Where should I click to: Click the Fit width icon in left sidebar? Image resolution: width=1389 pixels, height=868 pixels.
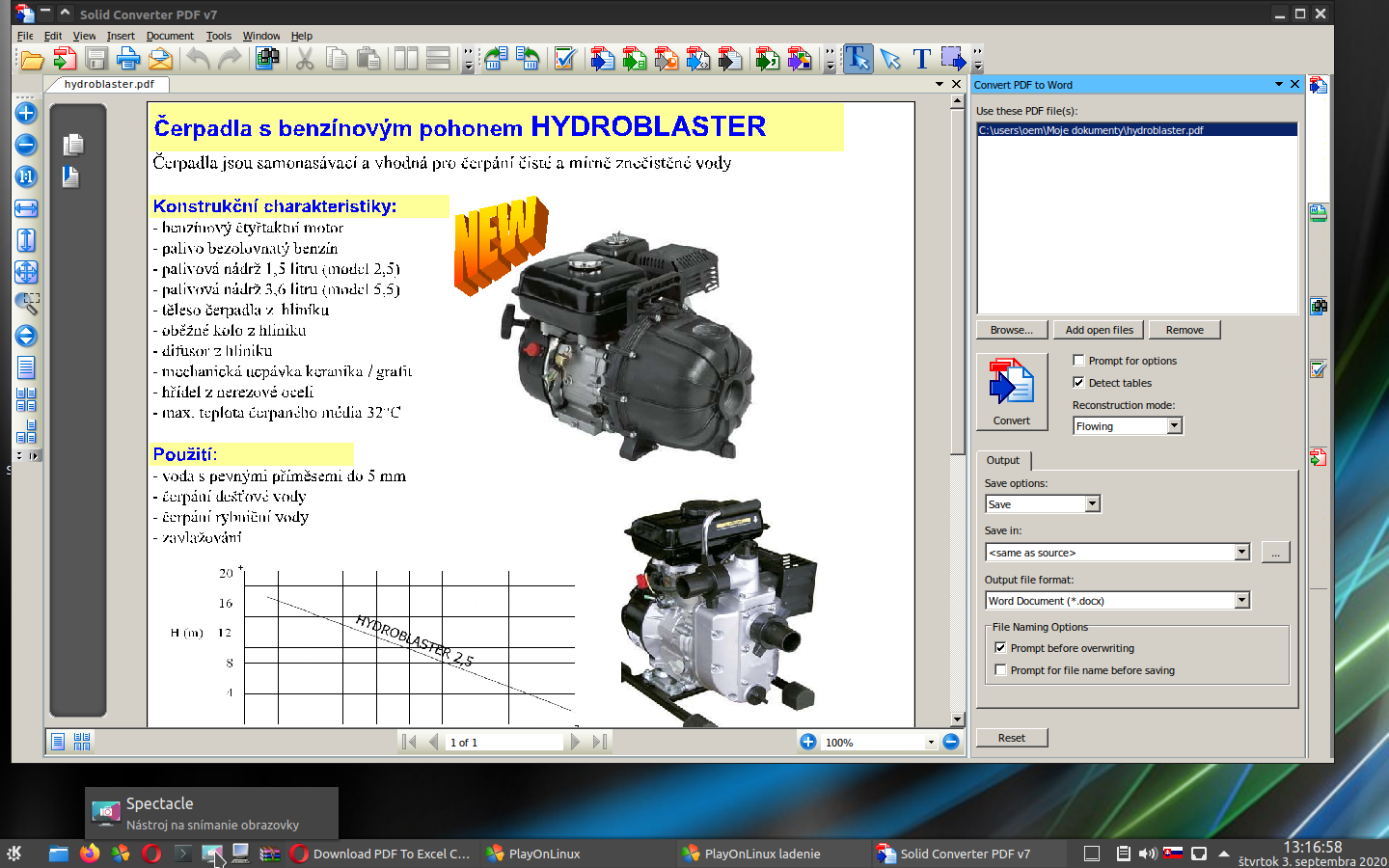click(26, 208)
